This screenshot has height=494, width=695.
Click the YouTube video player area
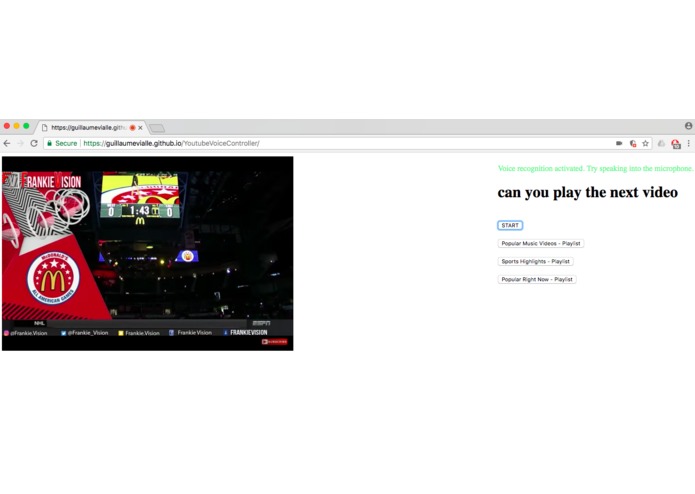pyautogui.click(x=148, y=253)
